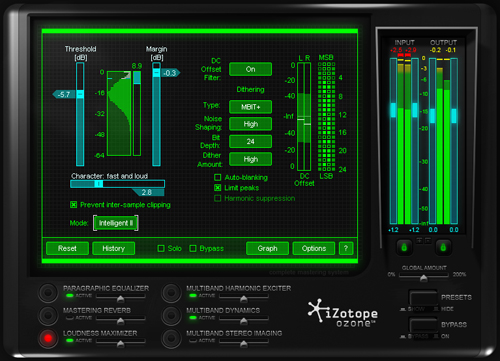Uncheck Prevent inter-sample clipping
The height and width of the screenshot is (361, 500).
coord(74,205)
